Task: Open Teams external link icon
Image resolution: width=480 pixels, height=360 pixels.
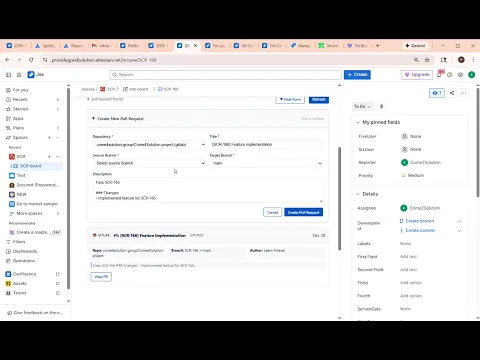Action: coord(58,293)
